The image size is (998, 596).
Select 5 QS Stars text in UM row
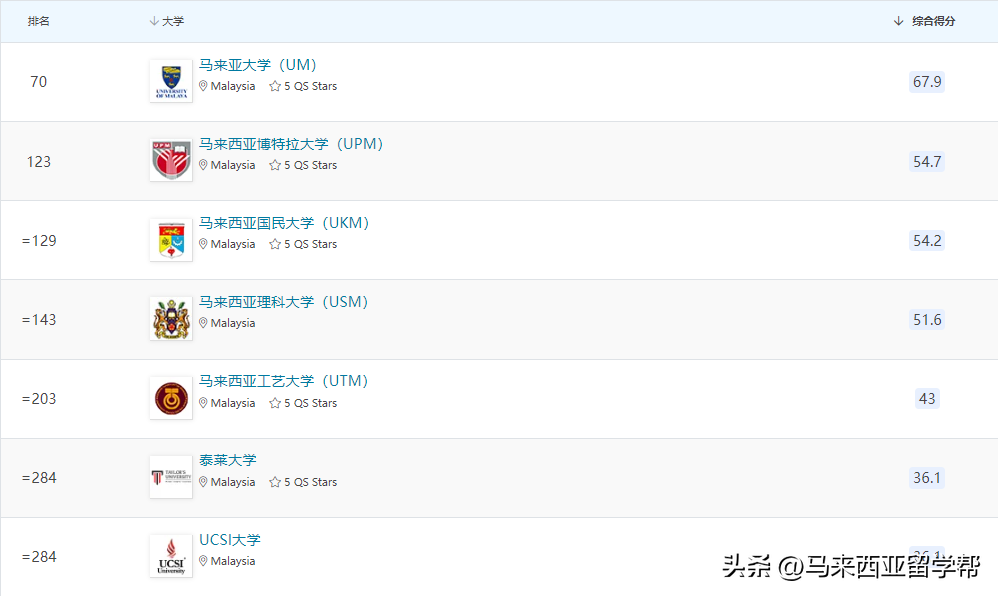coord(311,86)
